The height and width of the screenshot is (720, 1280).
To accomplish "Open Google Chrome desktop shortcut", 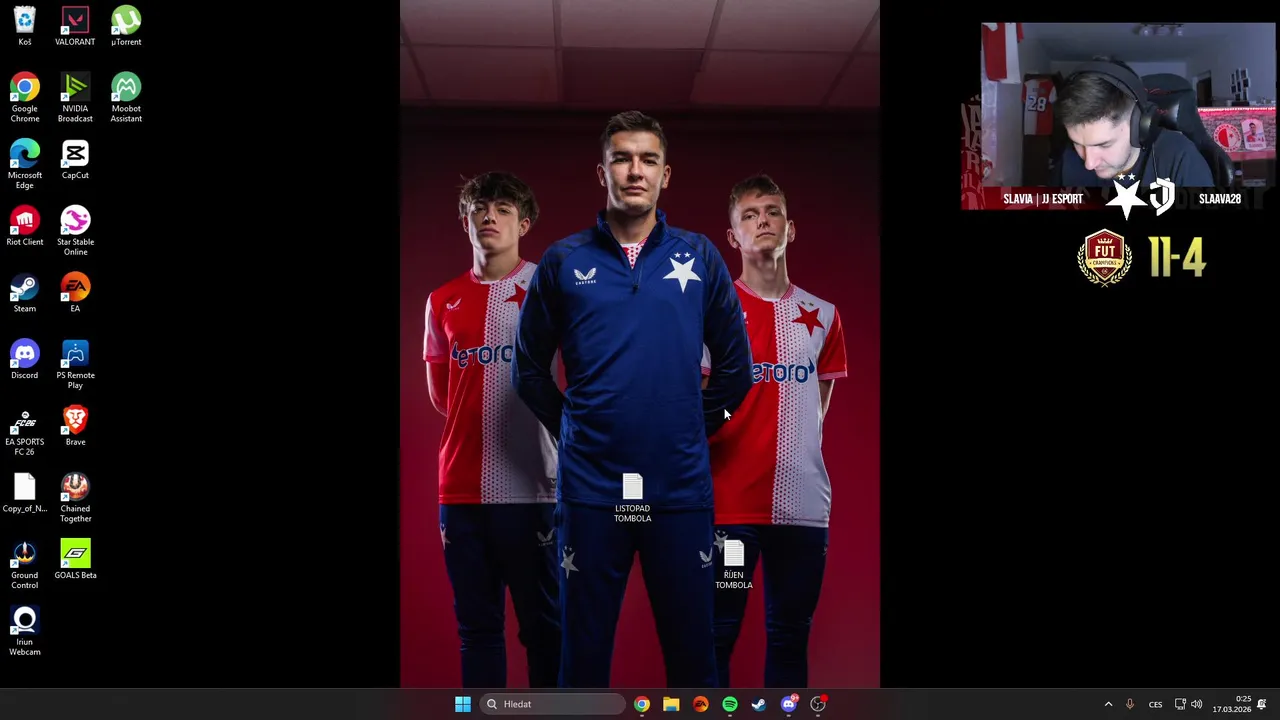I will [25, 98].
